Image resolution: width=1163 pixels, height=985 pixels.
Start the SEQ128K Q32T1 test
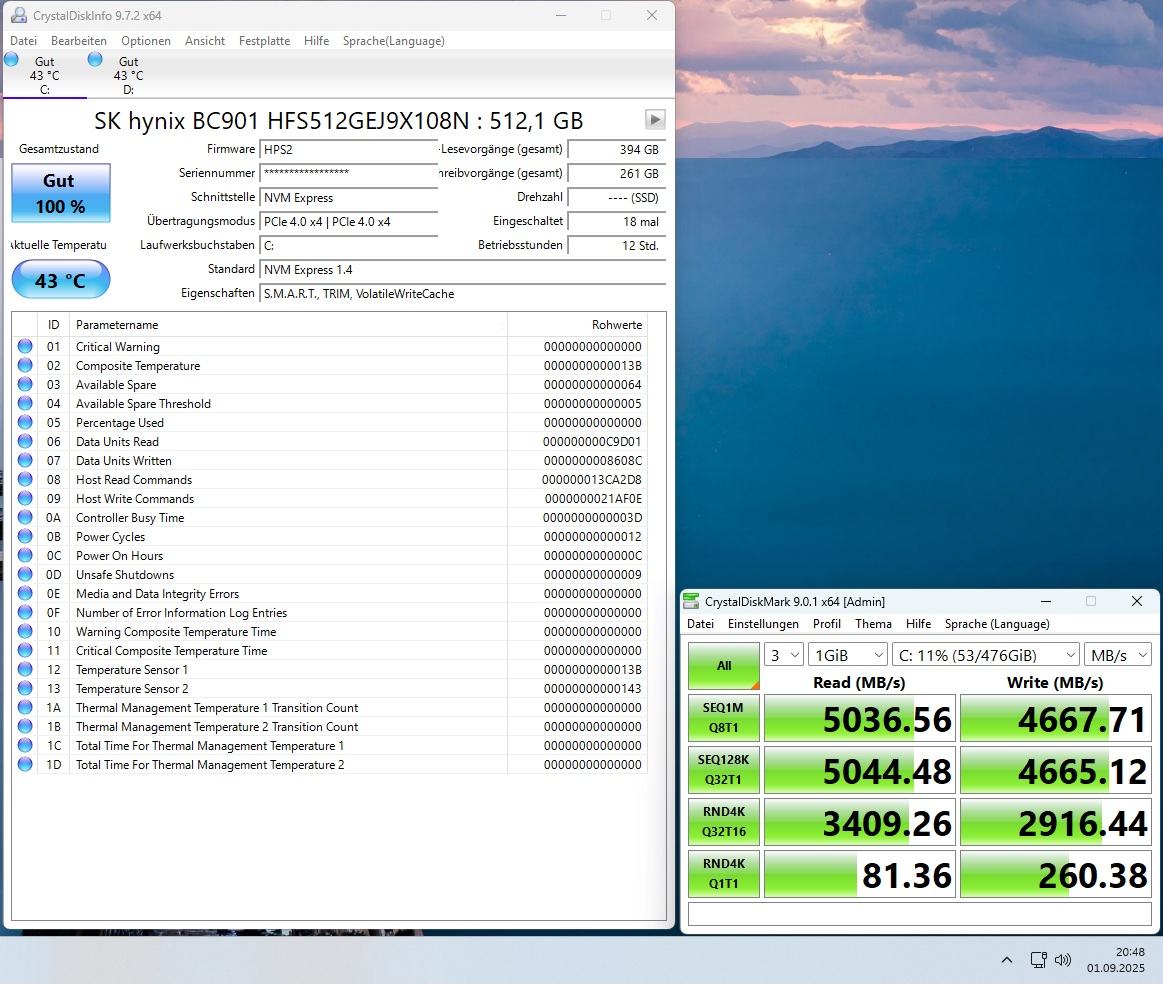point(724,770)
